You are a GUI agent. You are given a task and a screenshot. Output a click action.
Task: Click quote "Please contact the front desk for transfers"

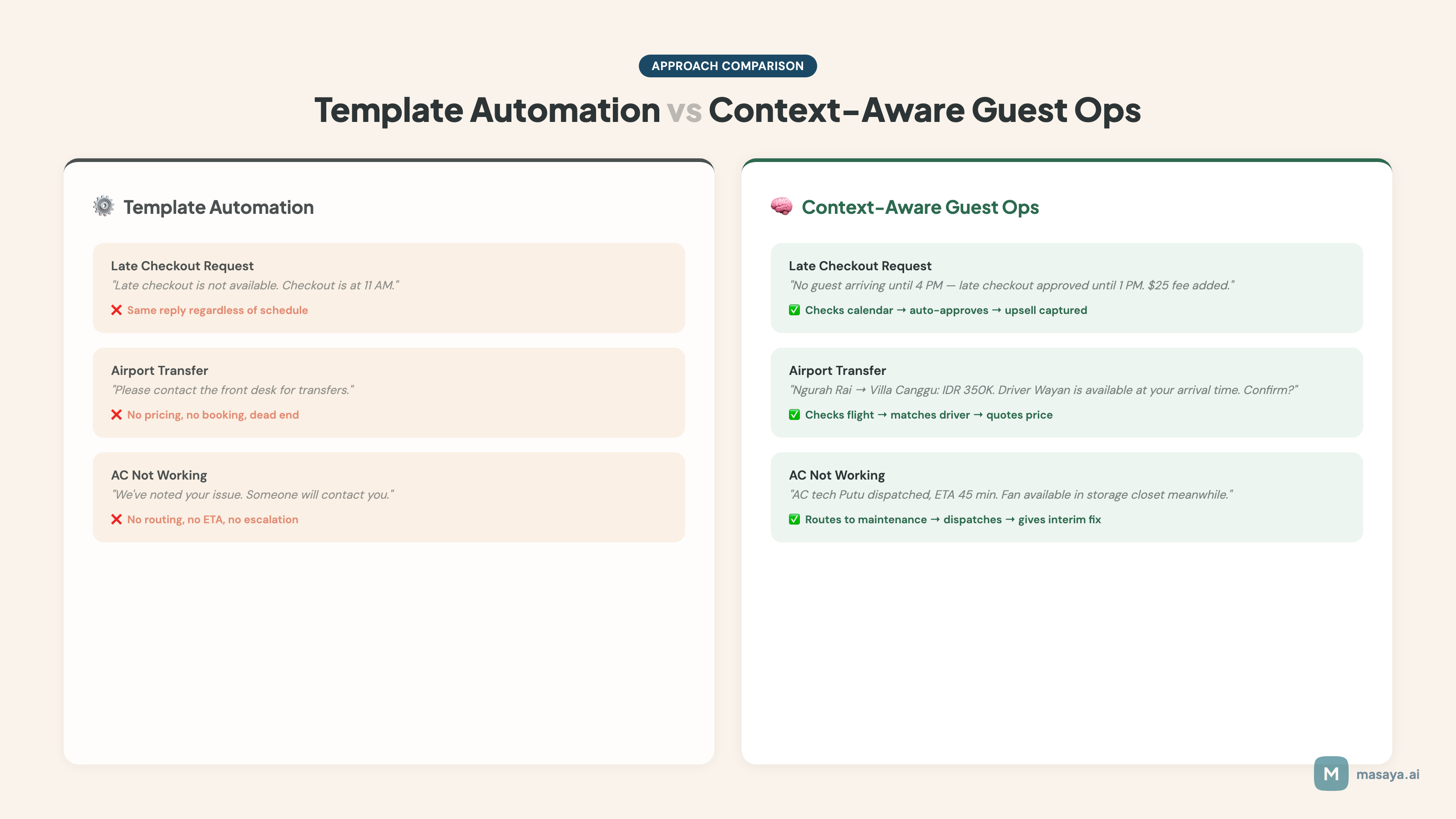coord(233,389)
